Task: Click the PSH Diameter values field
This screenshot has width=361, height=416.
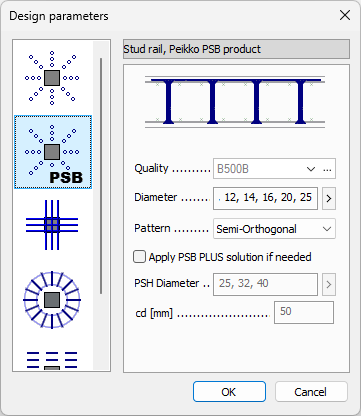Action: click(265, 284)
